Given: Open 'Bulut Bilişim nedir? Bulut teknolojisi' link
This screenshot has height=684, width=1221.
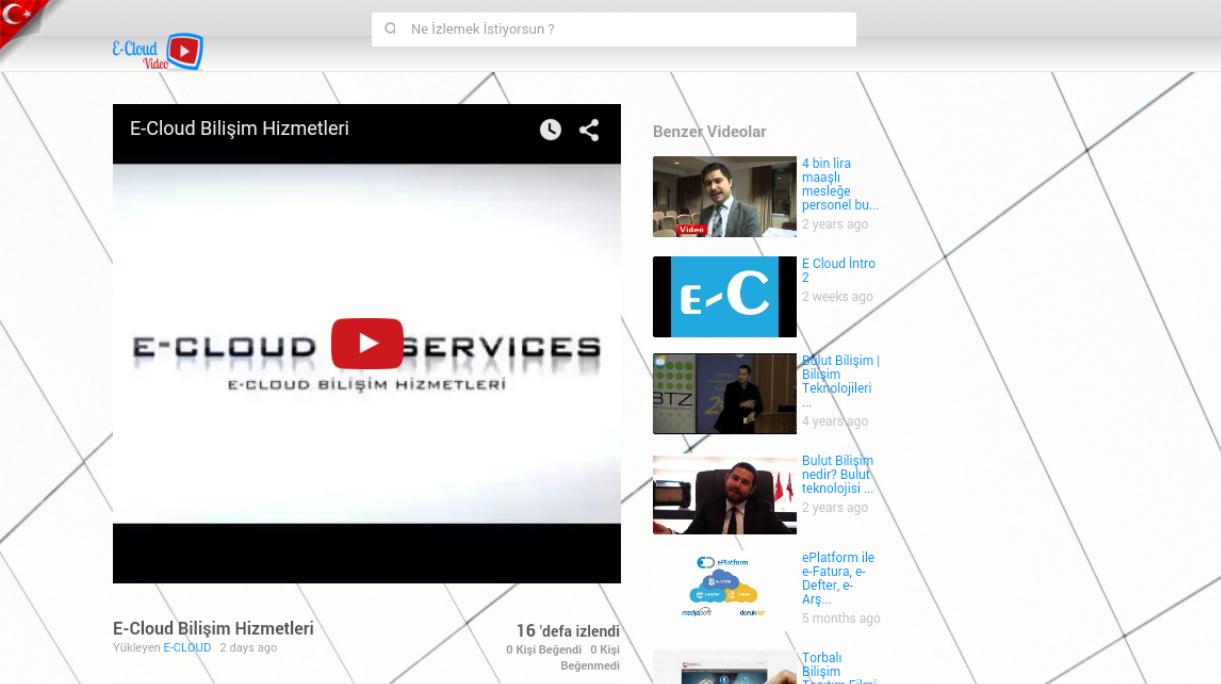Looking at the screenshot, I should 837,475.
